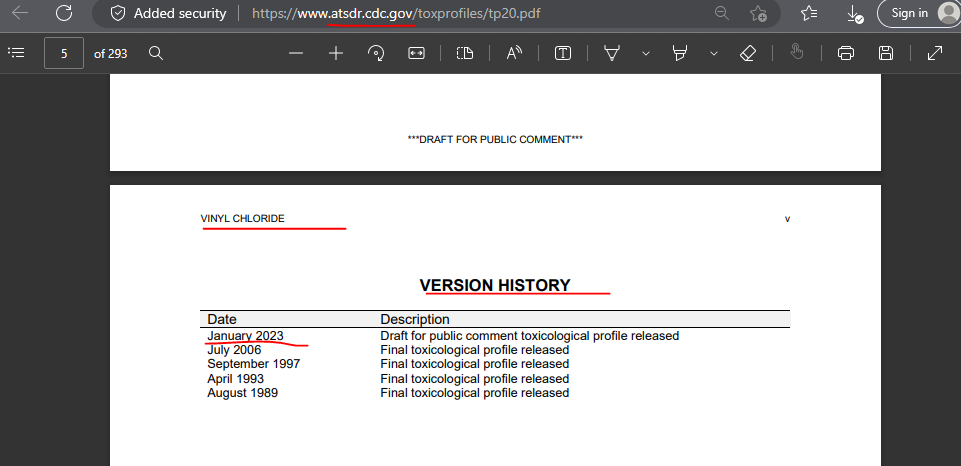Zoom in with the plus icon
This screenshot has width=961, height=466.
click(335, 53)
